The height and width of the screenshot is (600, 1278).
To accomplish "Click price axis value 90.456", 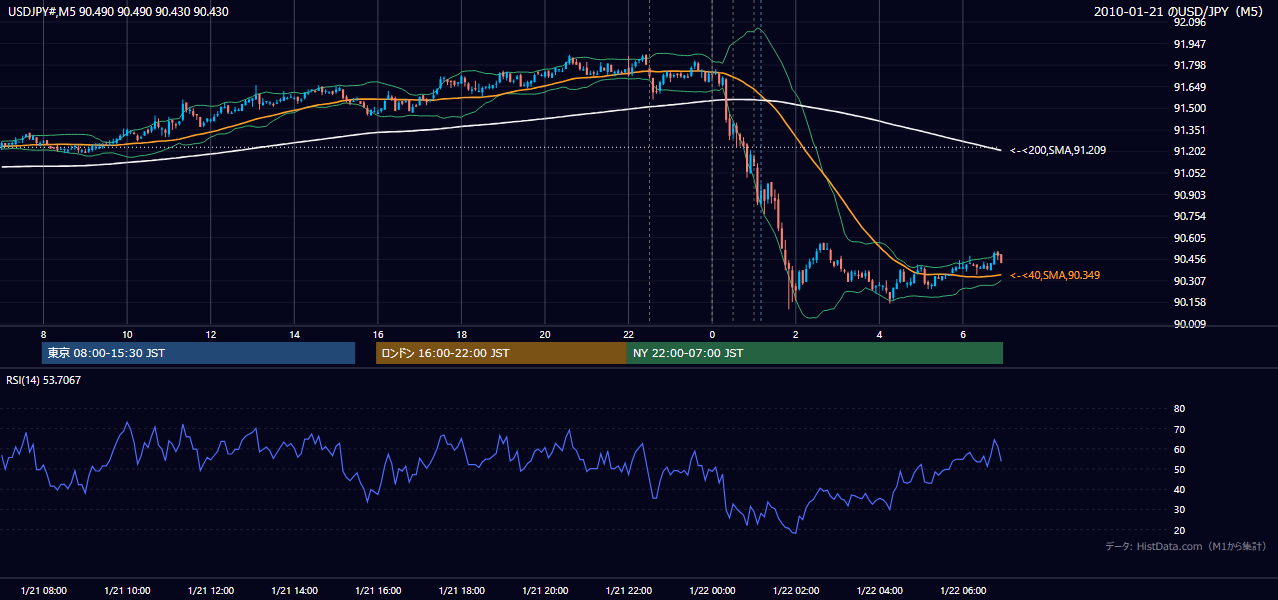I will [x=1190, y=259].
